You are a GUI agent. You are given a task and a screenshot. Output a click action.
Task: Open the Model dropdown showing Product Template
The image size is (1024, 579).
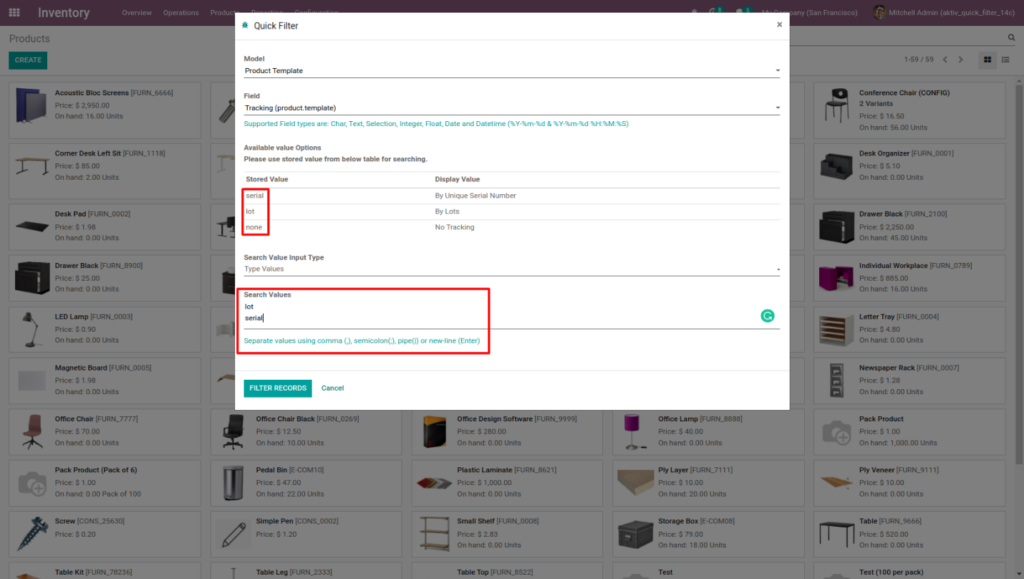pyautogui.click(x=512, y=70)
